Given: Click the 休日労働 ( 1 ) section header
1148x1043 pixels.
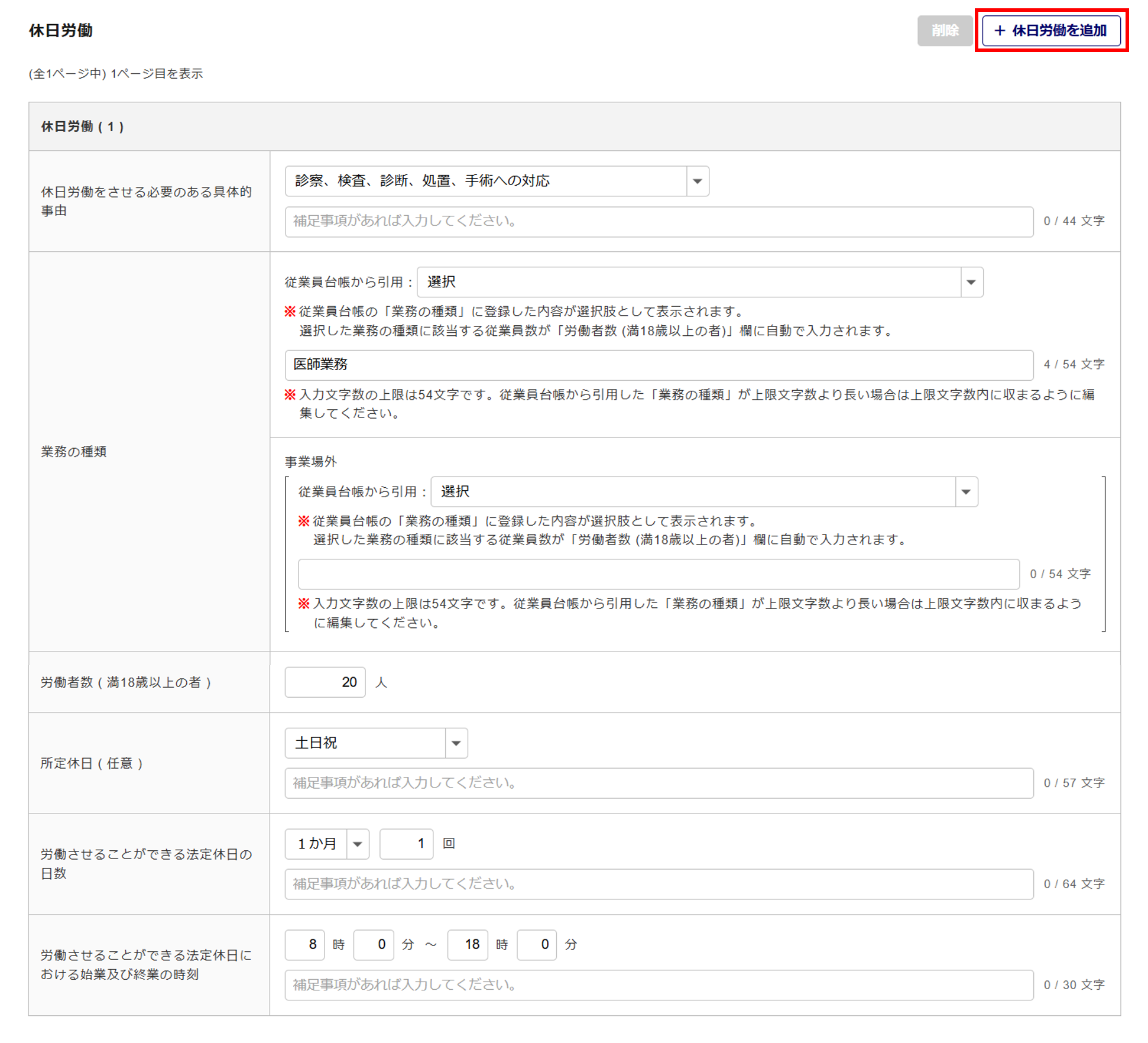Looking at the screenshot, I should 83,127.
